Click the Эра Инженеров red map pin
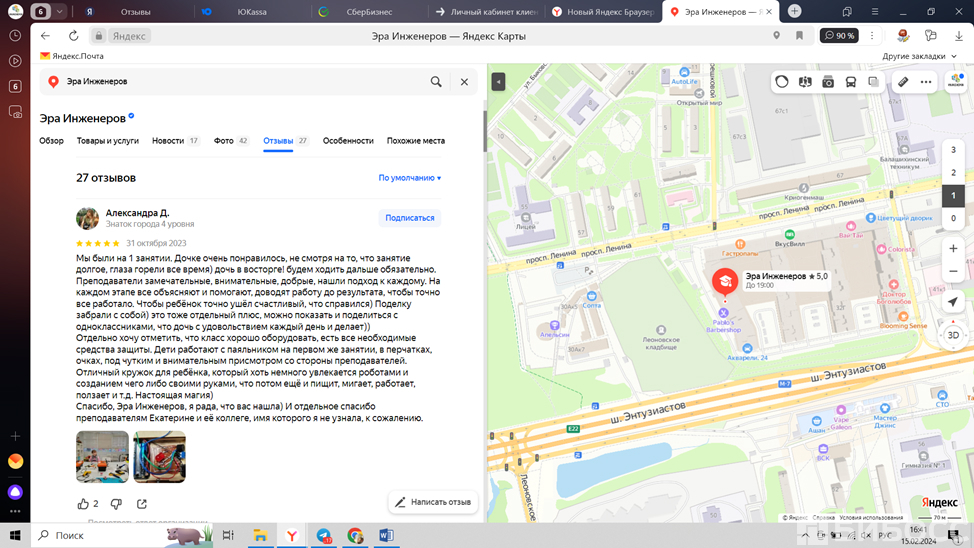974x548 pixels. point(724,283)
